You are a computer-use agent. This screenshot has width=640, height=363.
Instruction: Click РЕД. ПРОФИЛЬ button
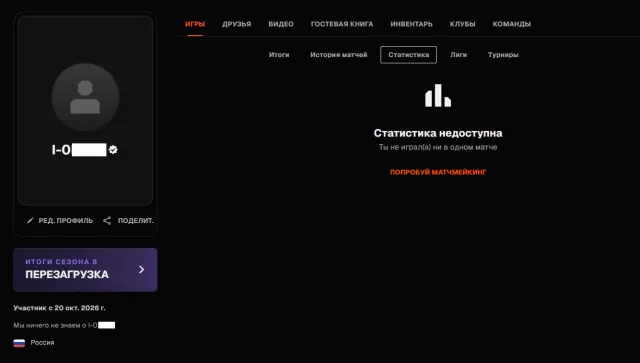60,220
